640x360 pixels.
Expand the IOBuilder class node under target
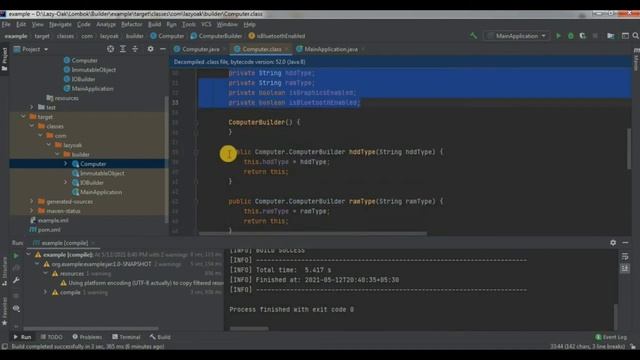pos(65,182)
